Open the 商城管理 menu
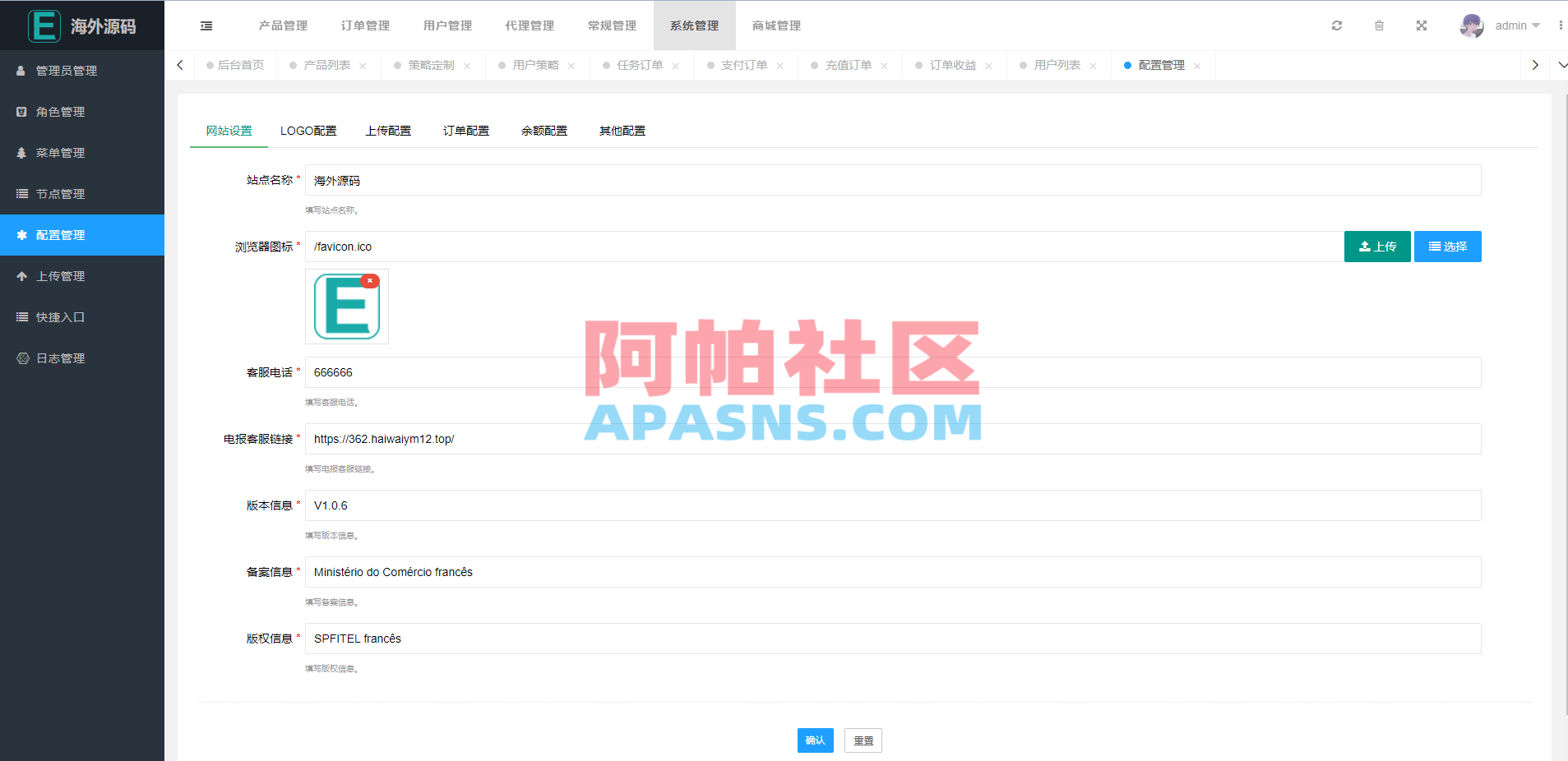1568x761 pixels. (x=774, y=25)
